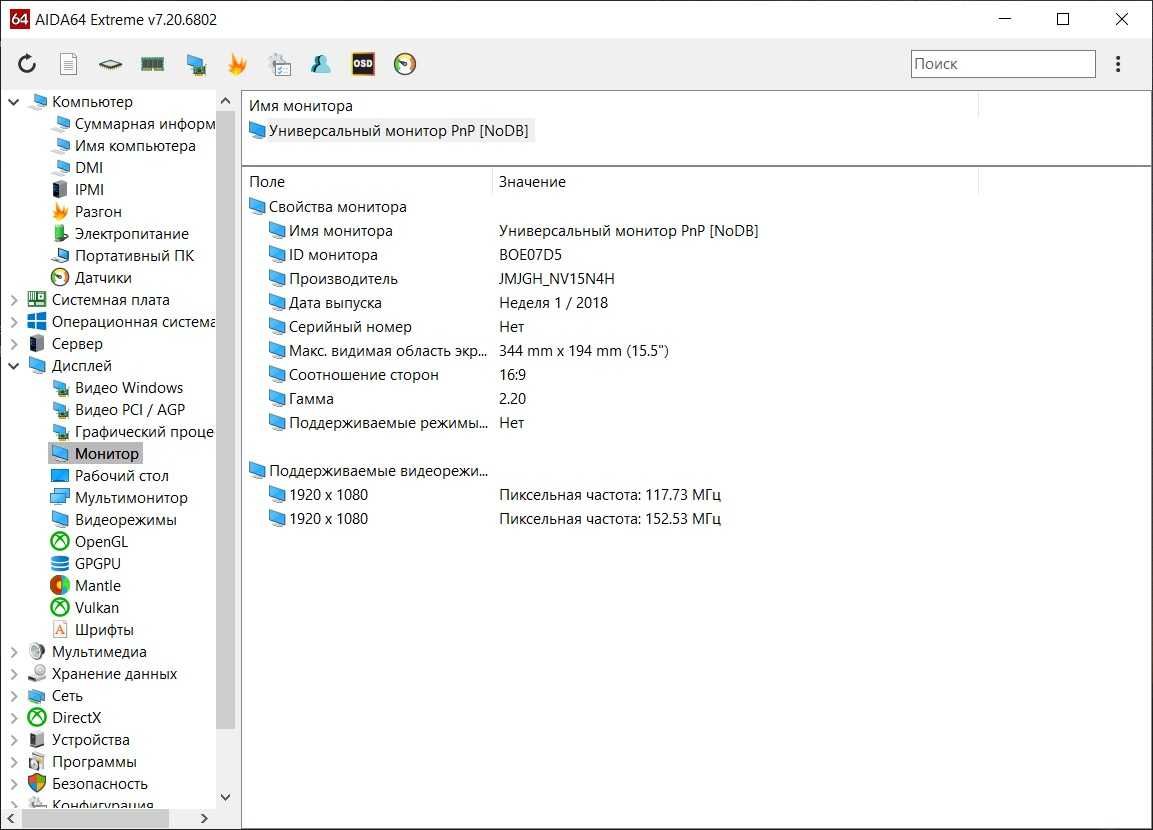The height and width of the screenshot is (830, 1153).
Task: Click the motherboard chip toolbar icon
Action: [x=110, y=65]
